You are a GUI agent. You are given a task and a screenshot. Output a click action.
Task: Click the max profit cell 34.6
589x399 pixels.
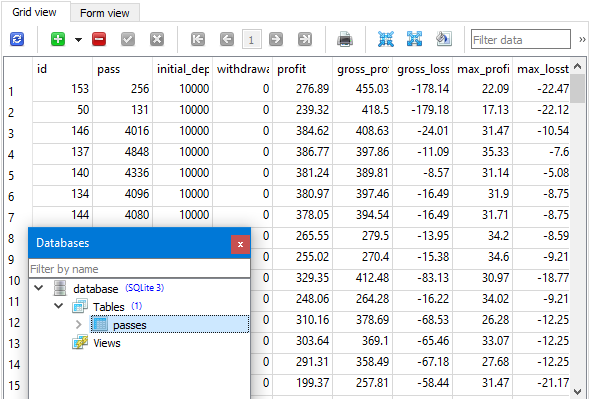pos(483,257)
